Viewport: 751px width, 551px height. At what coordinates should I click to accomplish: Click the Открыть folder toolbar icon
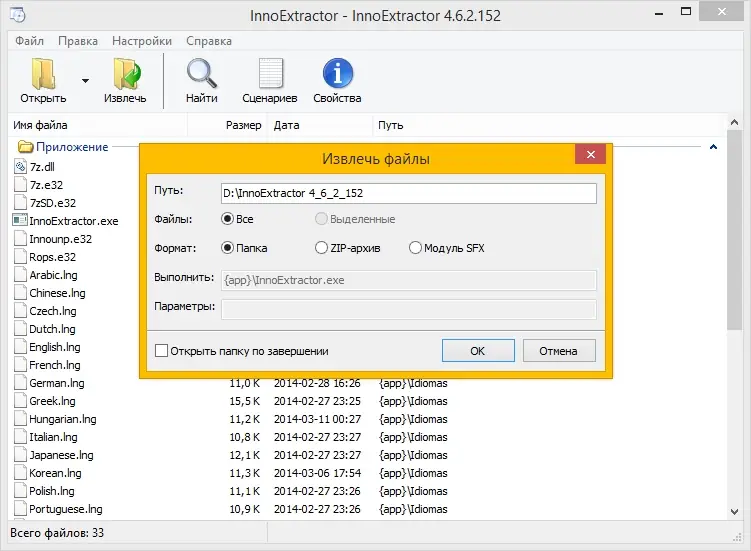point(43,73)
